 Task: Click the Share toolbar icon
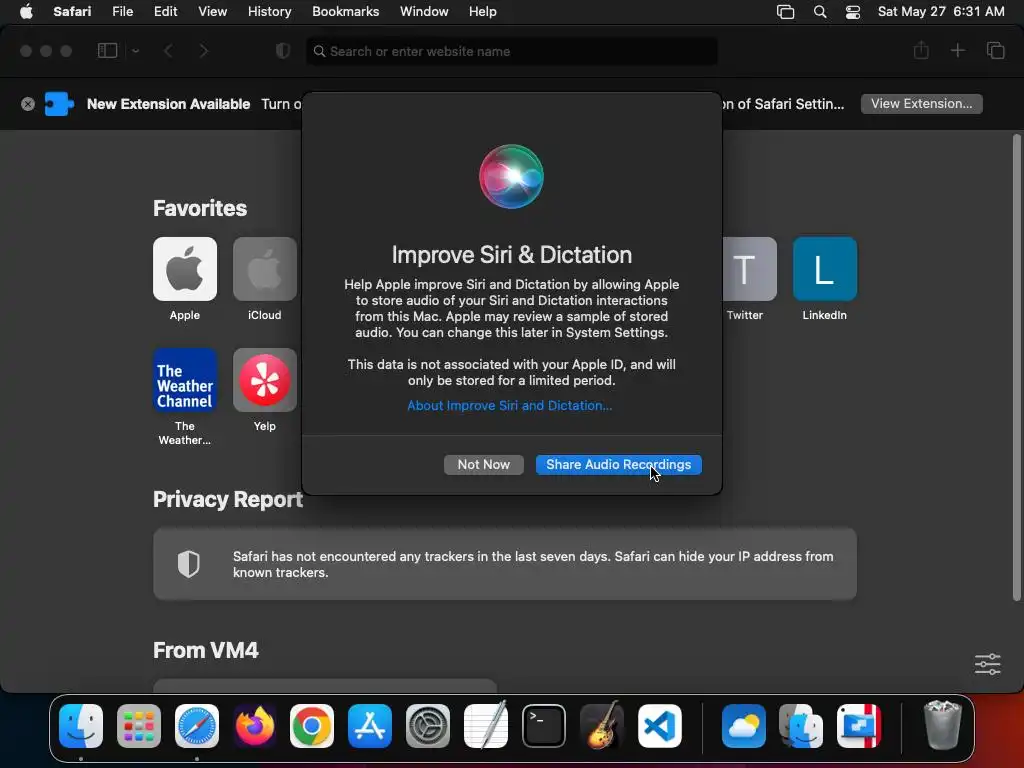coord(921,50)
